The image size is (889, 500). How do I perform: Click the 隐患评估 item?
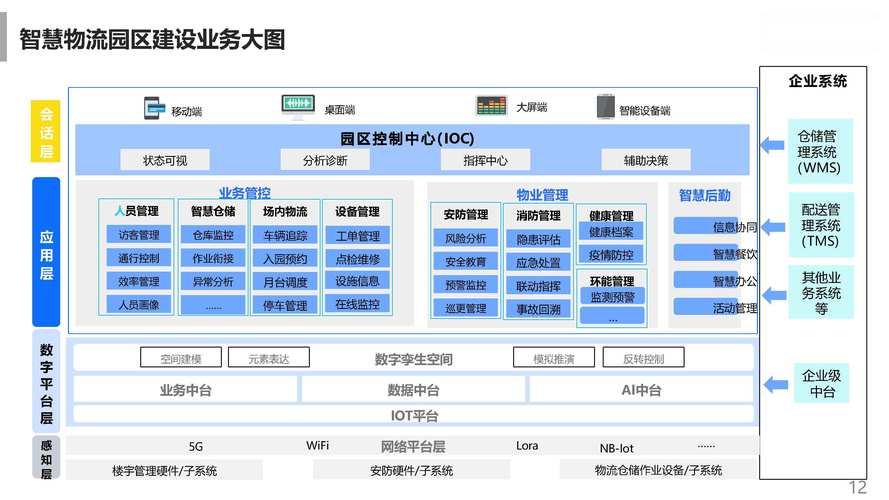tap(538, 240)
